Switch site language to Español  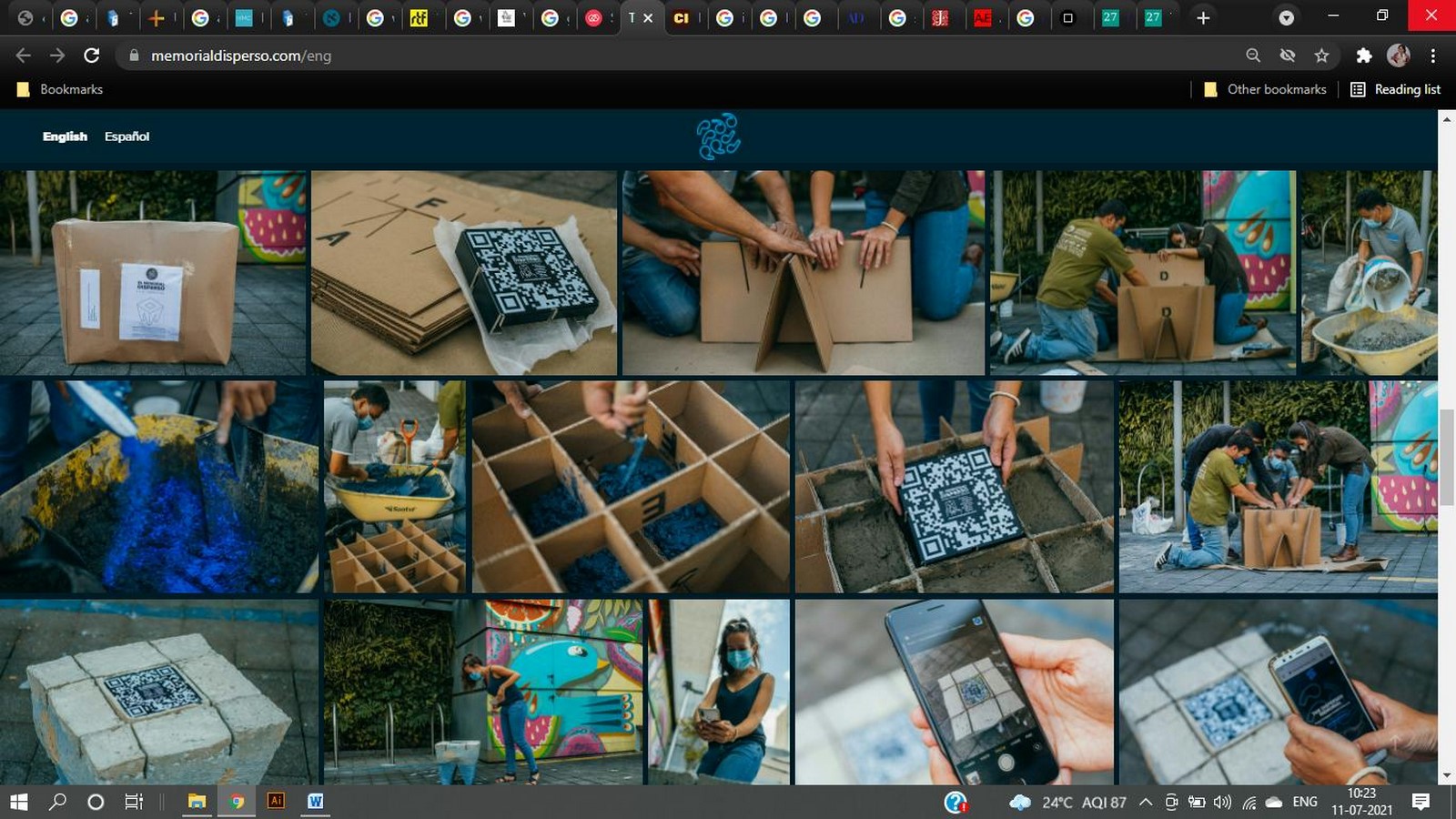click(x=126, y=136)
